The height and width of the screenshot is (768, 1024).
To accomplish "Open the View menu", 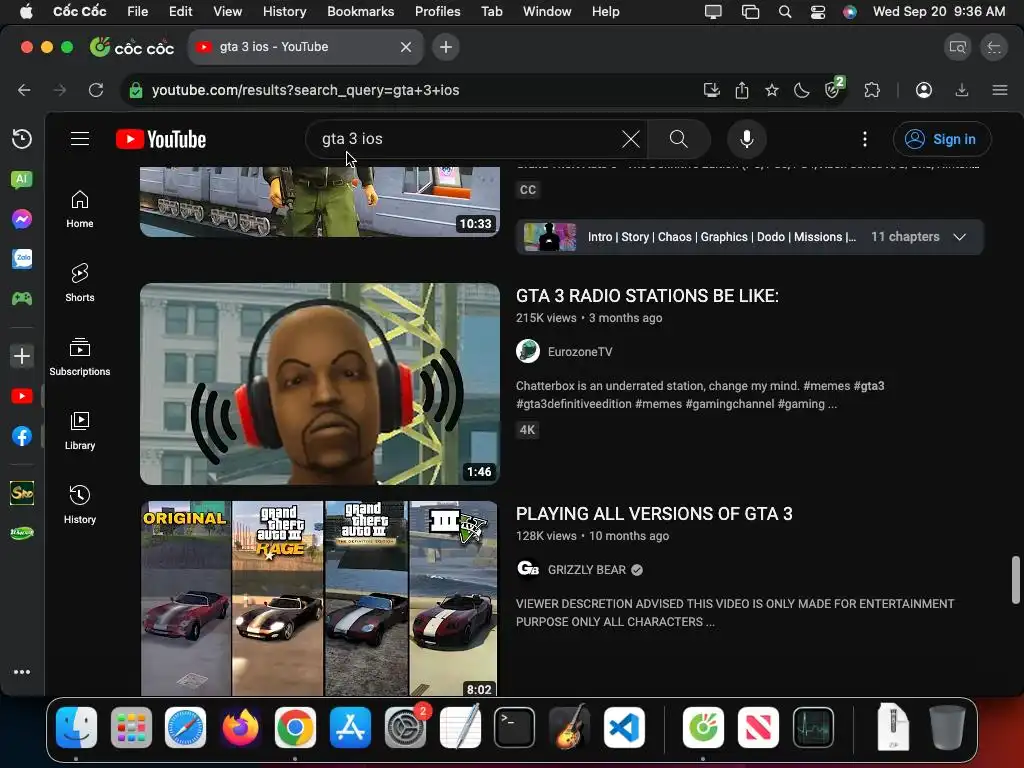I will (x=227, y=12).
